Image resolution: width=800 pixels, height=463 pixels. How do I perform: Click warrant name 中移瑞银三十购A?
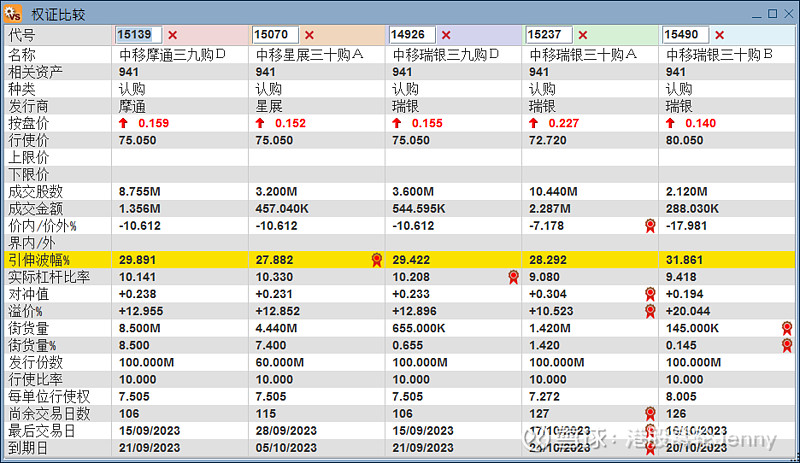tap(583, 55)
